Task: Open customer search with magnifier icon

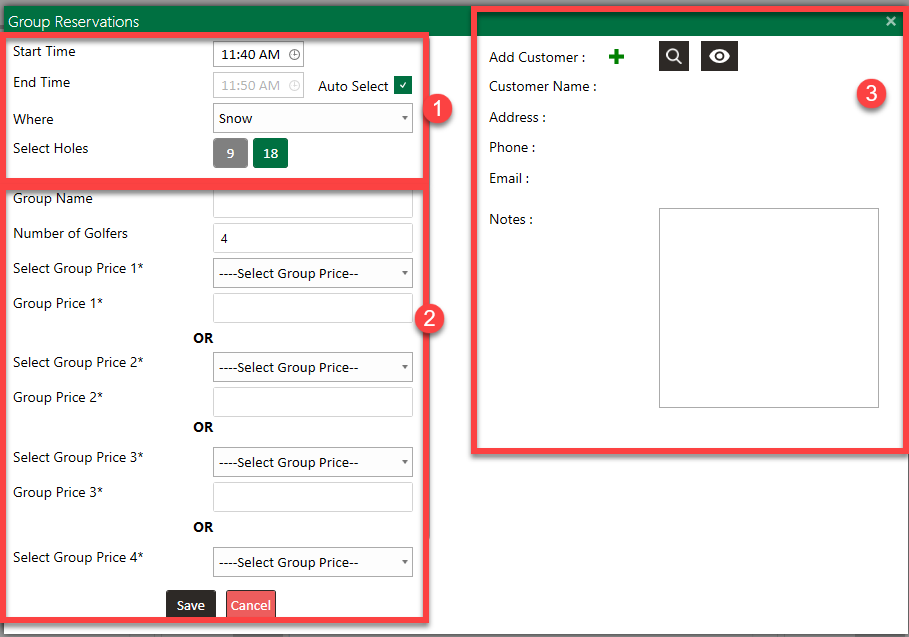Action: click(x=674, y=57)
